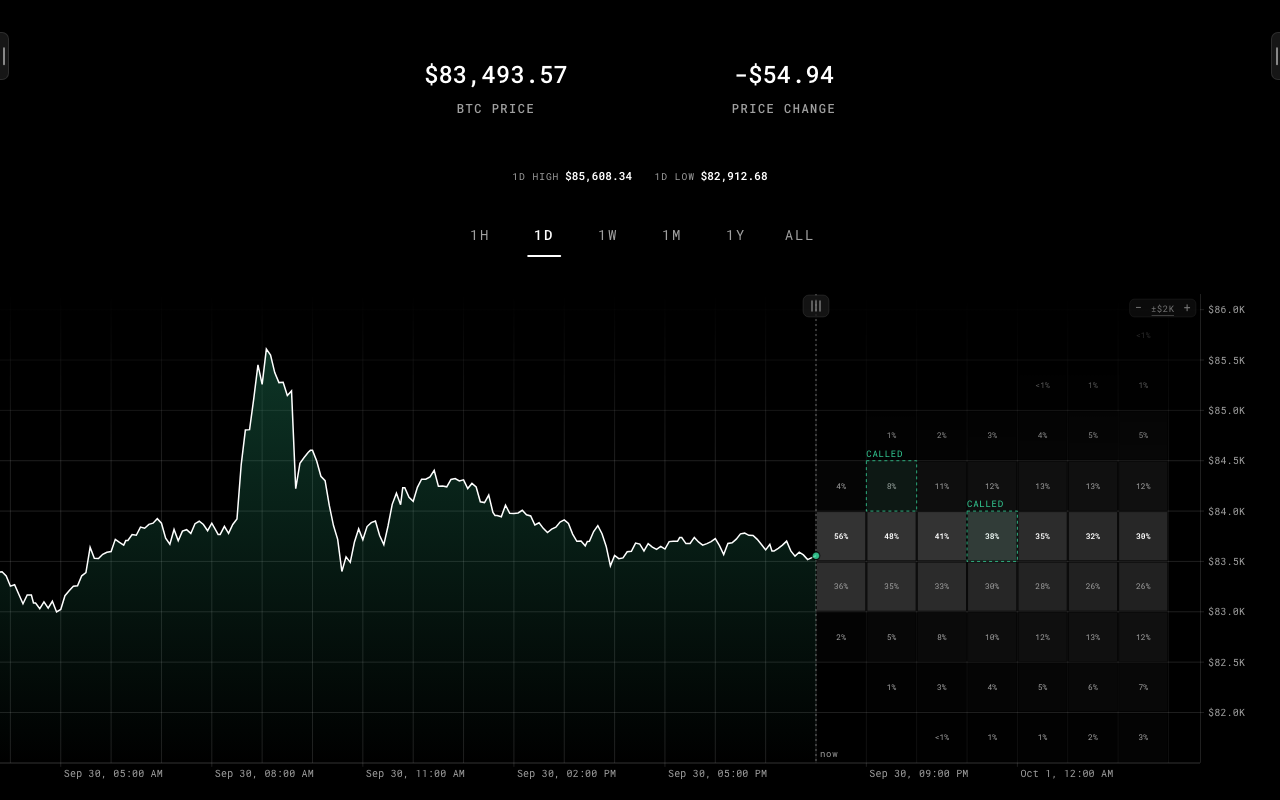Select the CALLED 8% prediction cell
The width and height of the screenshot is (1280, 800).
coord(891,486)
